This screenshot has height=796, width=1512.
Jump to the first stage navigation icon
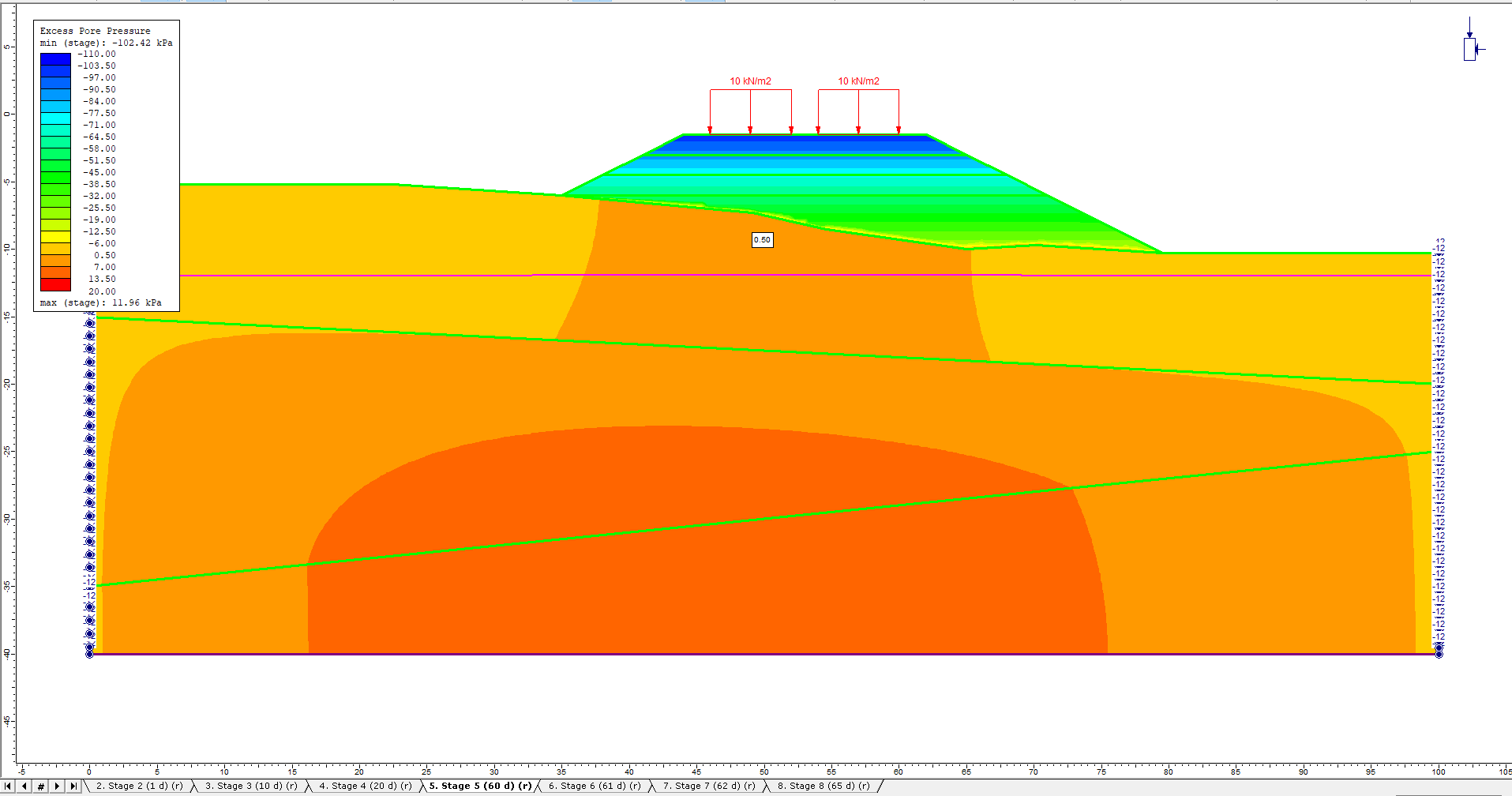[x=7, y=787]
